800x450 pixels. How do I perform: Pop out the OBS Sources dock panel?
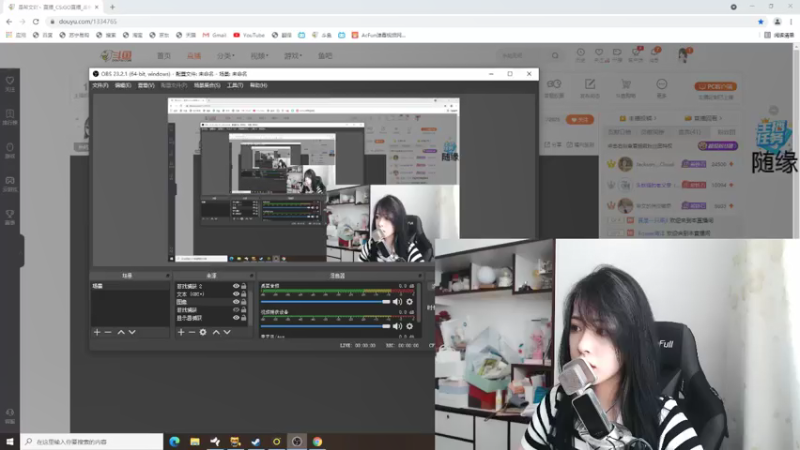click(251, 276)
